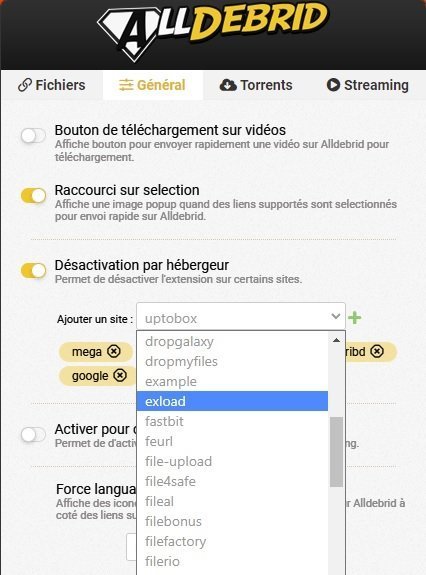This screenshot has width=426, height=575.
Task: Click the green plus add-site icon
Action: [355, 318]
